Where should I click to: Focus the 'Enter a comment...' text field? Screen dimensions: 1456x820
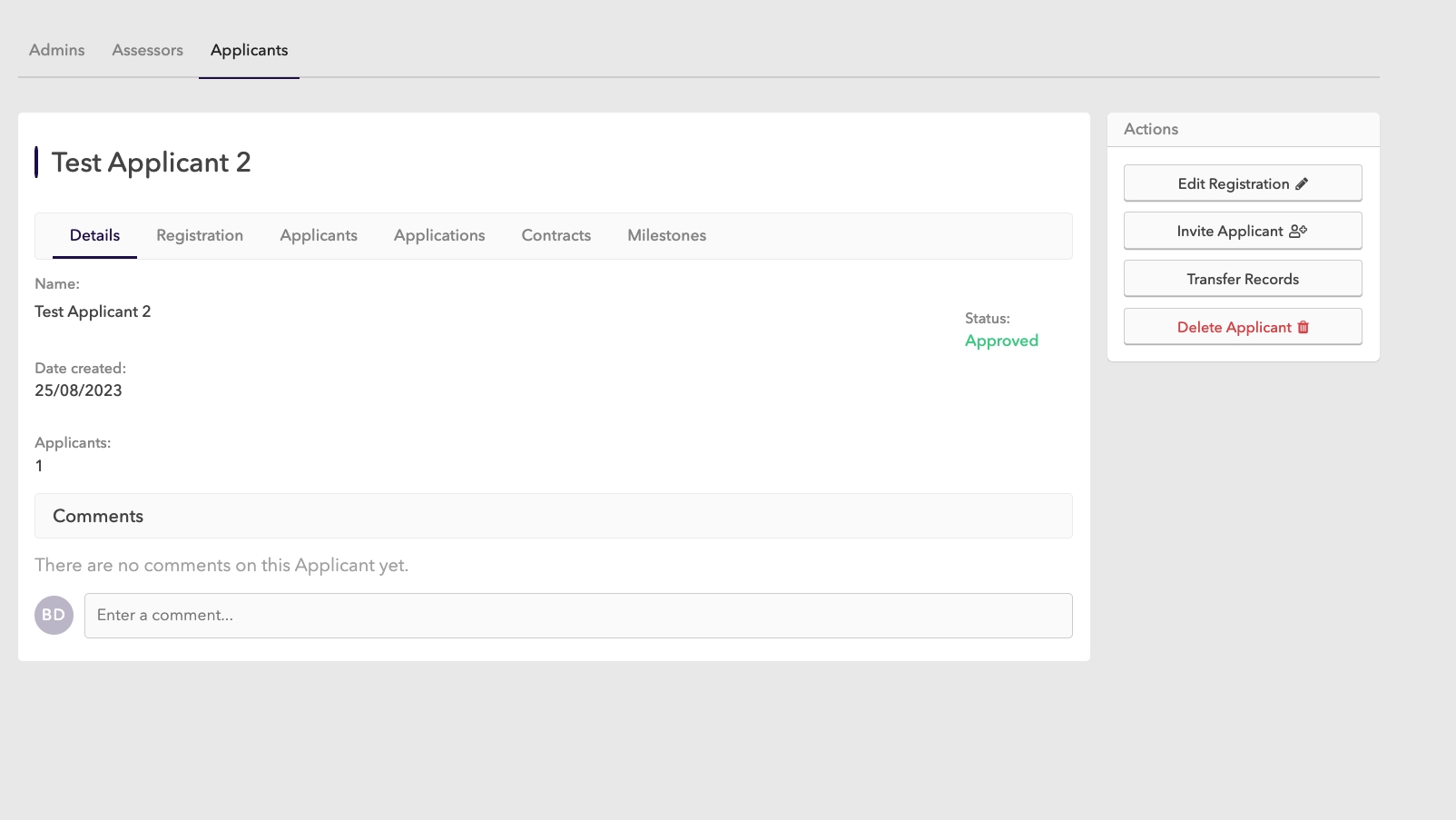(578, 615)
